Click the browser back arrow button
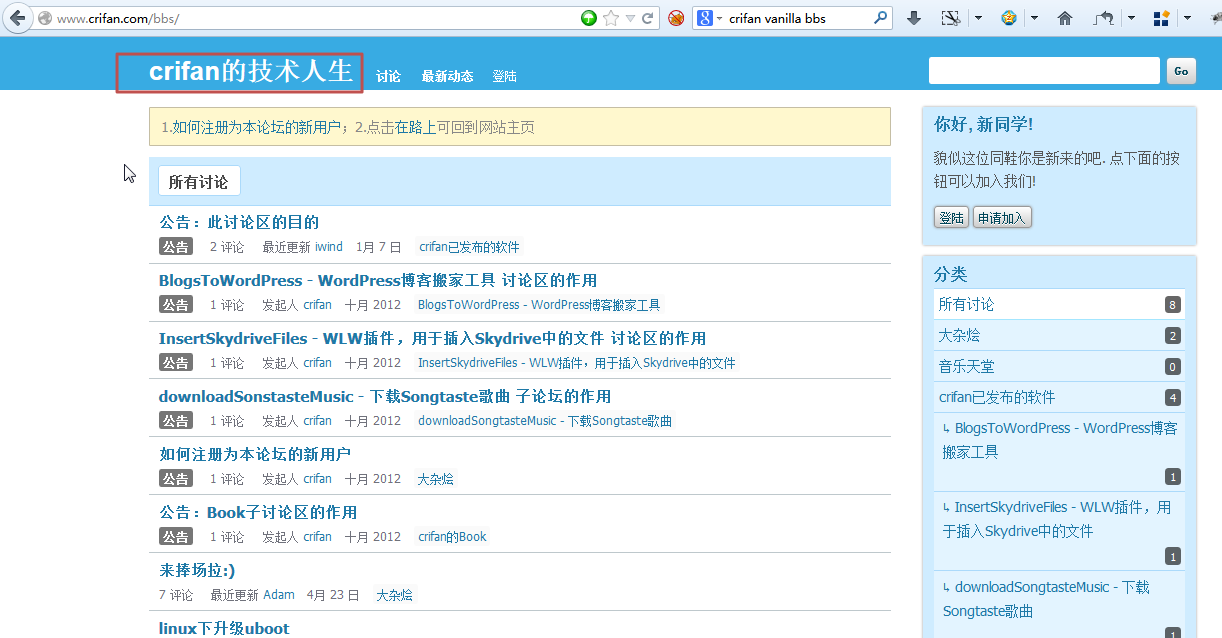The height and width of the screenshot is (638, 1222). [17, 18]
